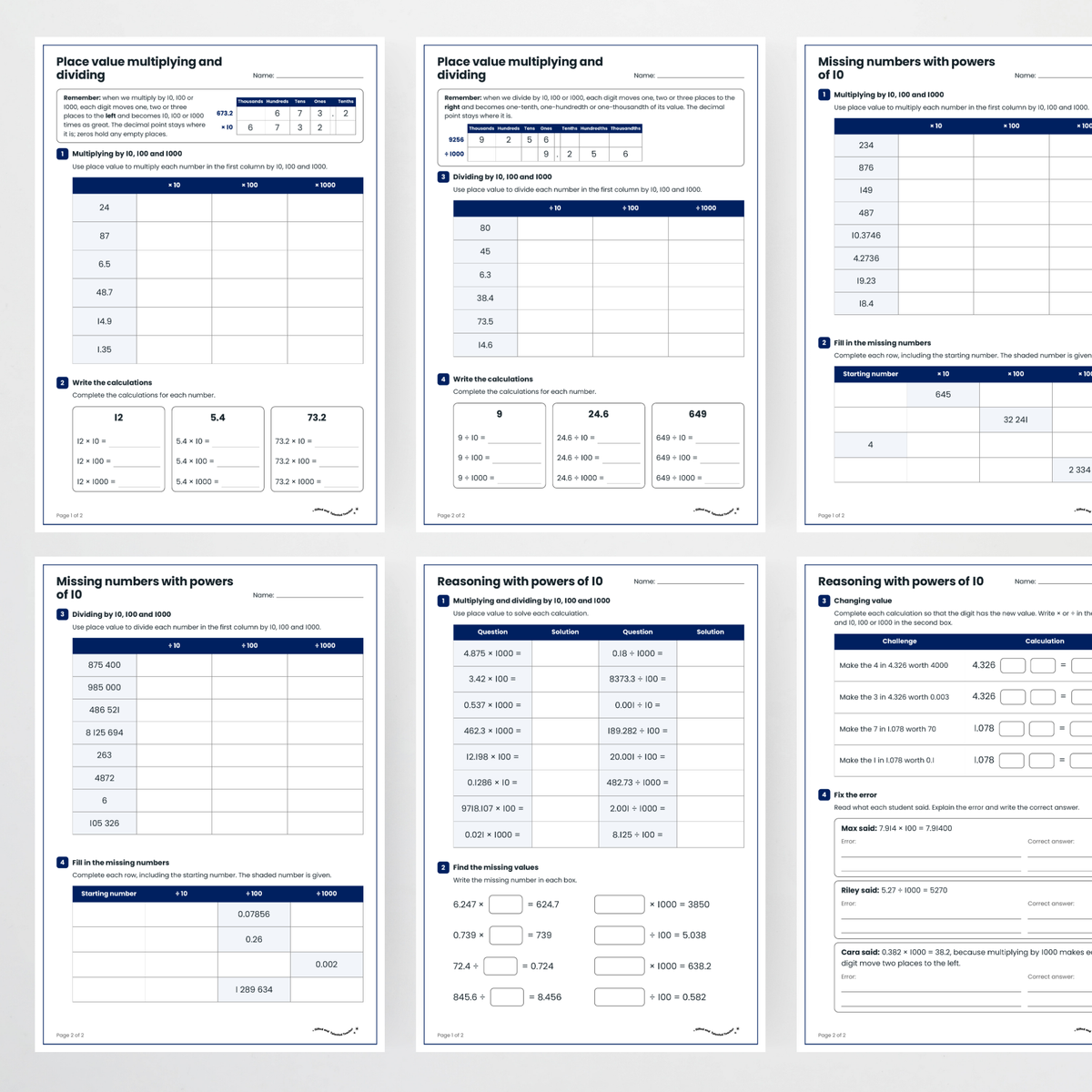Click the '9 ÷ 100 =' calculation line
The height and width of the screenshot is (1092, 1092).
click(499, 458)
